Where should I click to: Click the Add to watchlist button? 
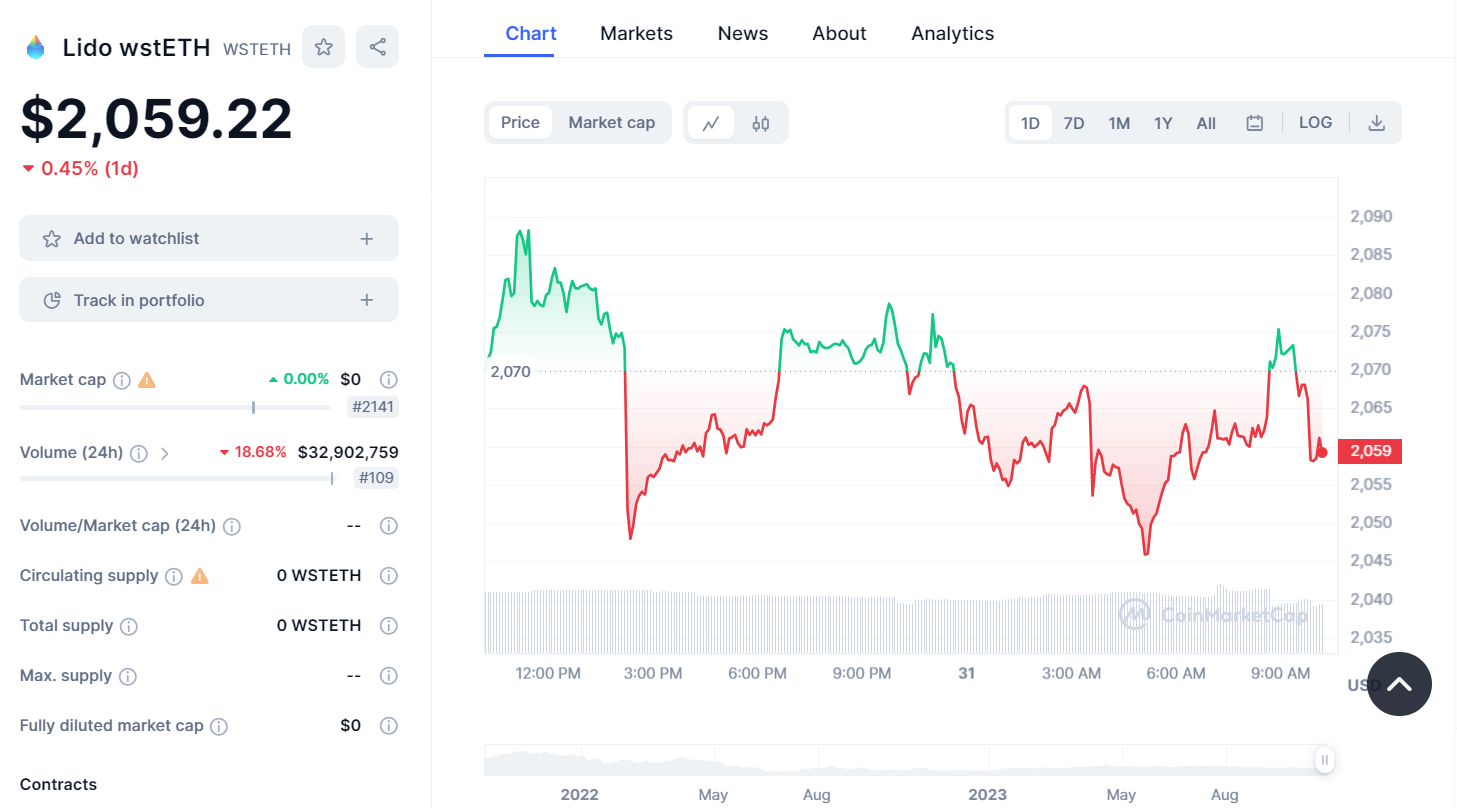209,238
